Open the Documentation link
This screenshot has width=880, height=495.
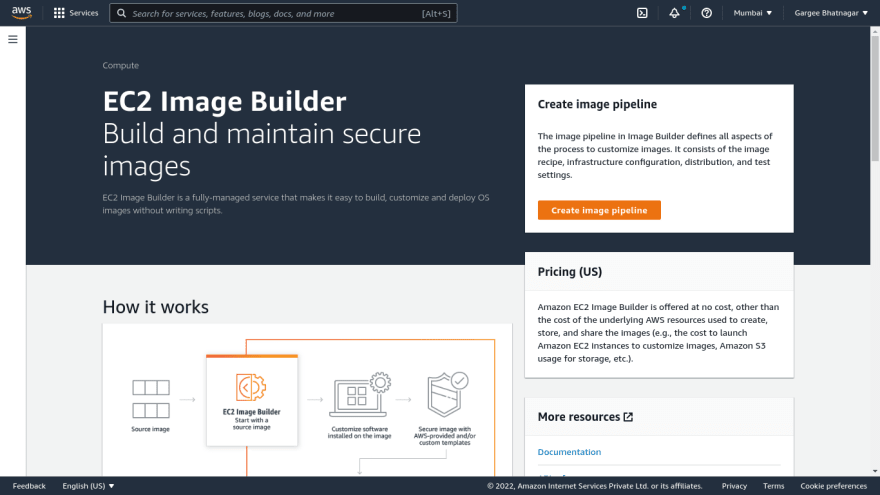click(569, 452)
